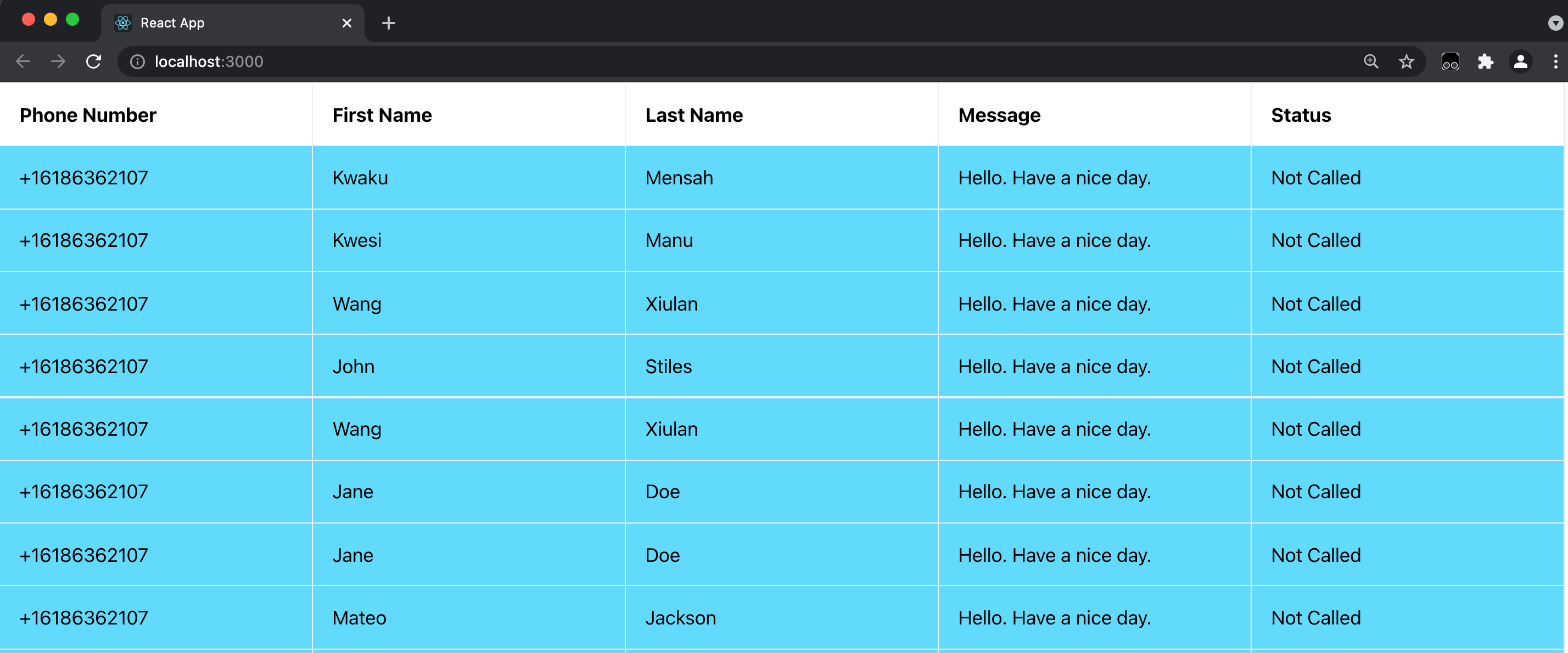
Task: Open site information icon in address bar
Action: tap(138, 61)
